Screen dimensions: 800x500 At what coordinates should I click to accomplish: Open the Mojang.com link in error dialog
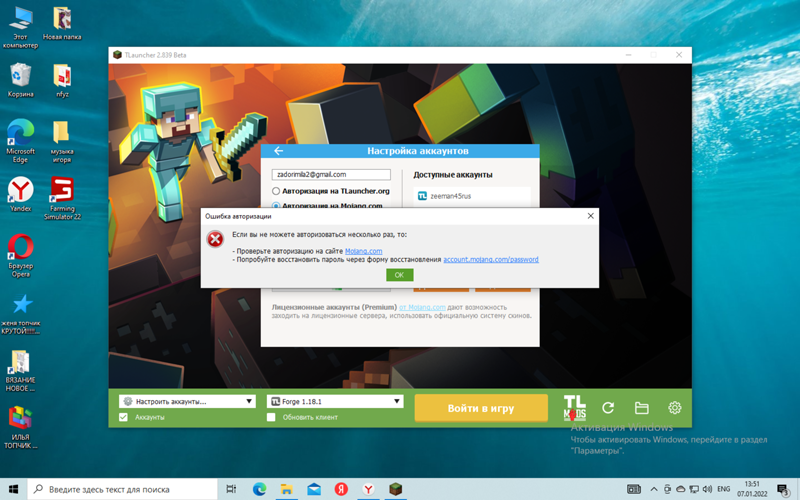(363, 251)
